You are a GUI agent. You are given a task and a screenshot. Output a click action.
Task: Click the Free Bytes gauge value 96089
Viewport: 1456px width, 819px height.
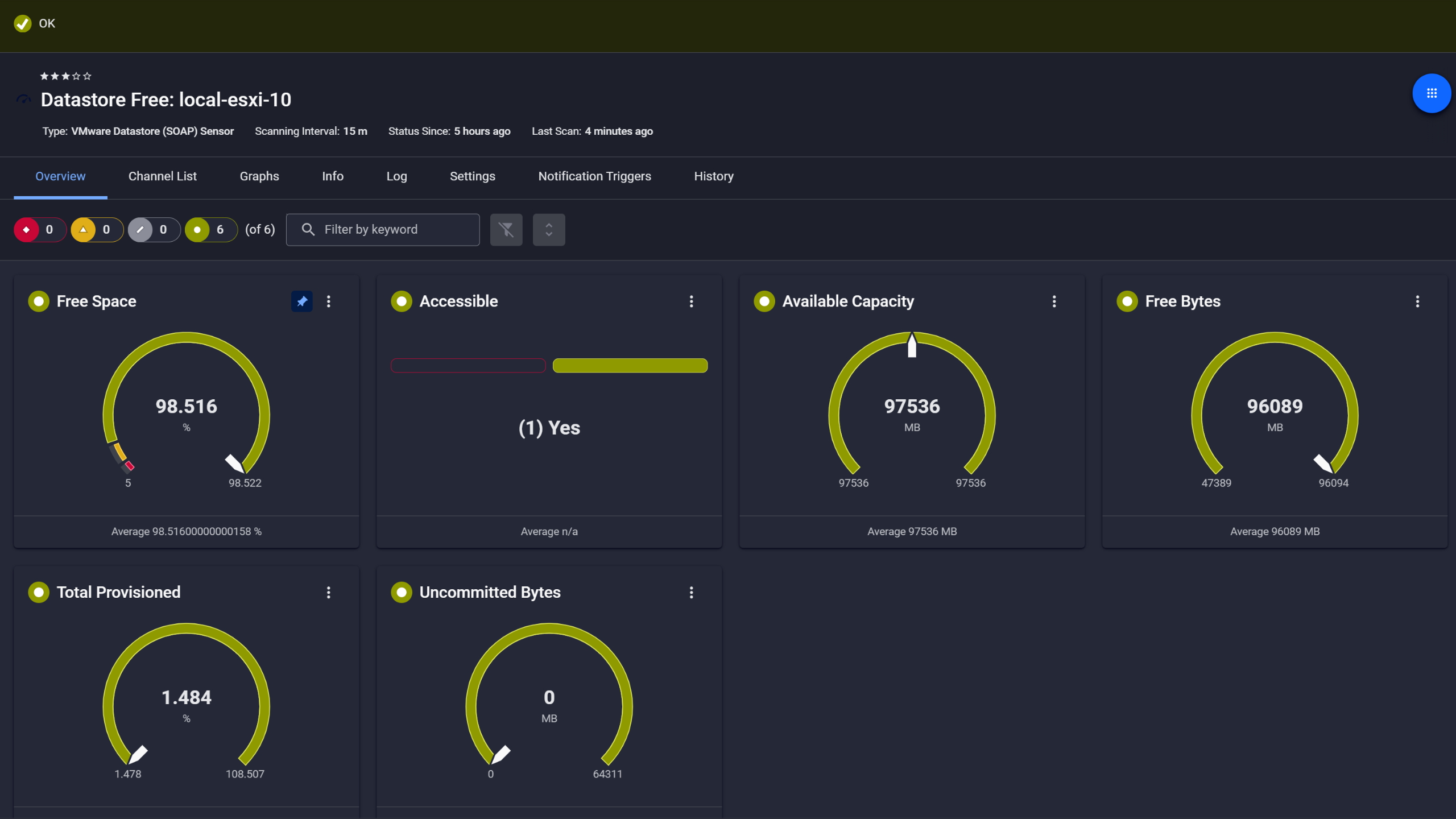1275,406
